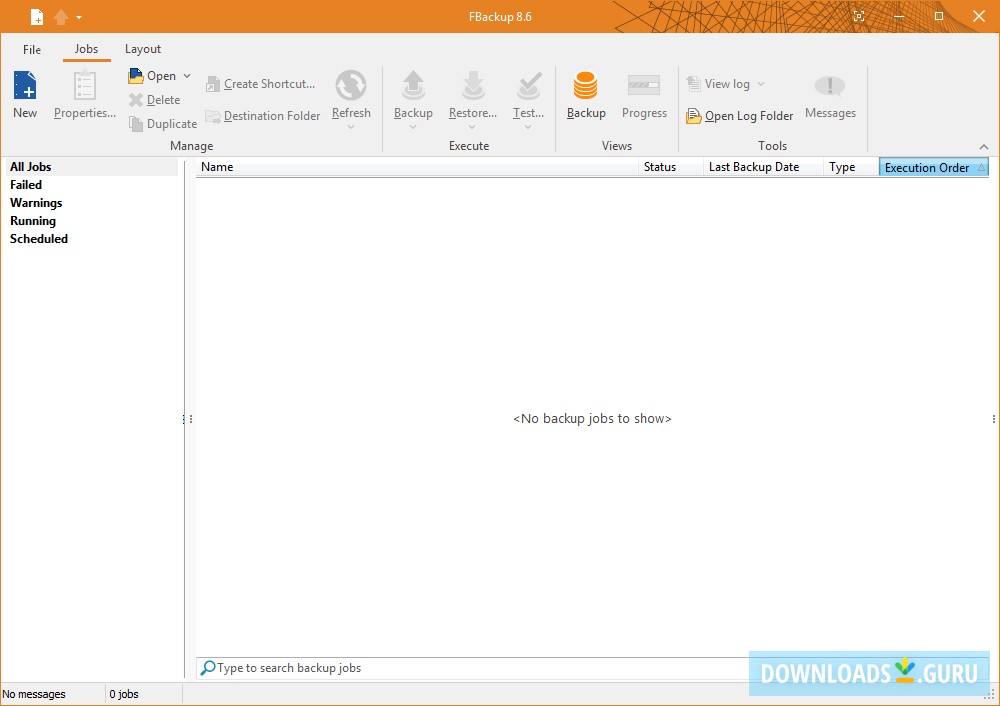
Task: Click the No messages status text
Action: click(x=34, y=694)
